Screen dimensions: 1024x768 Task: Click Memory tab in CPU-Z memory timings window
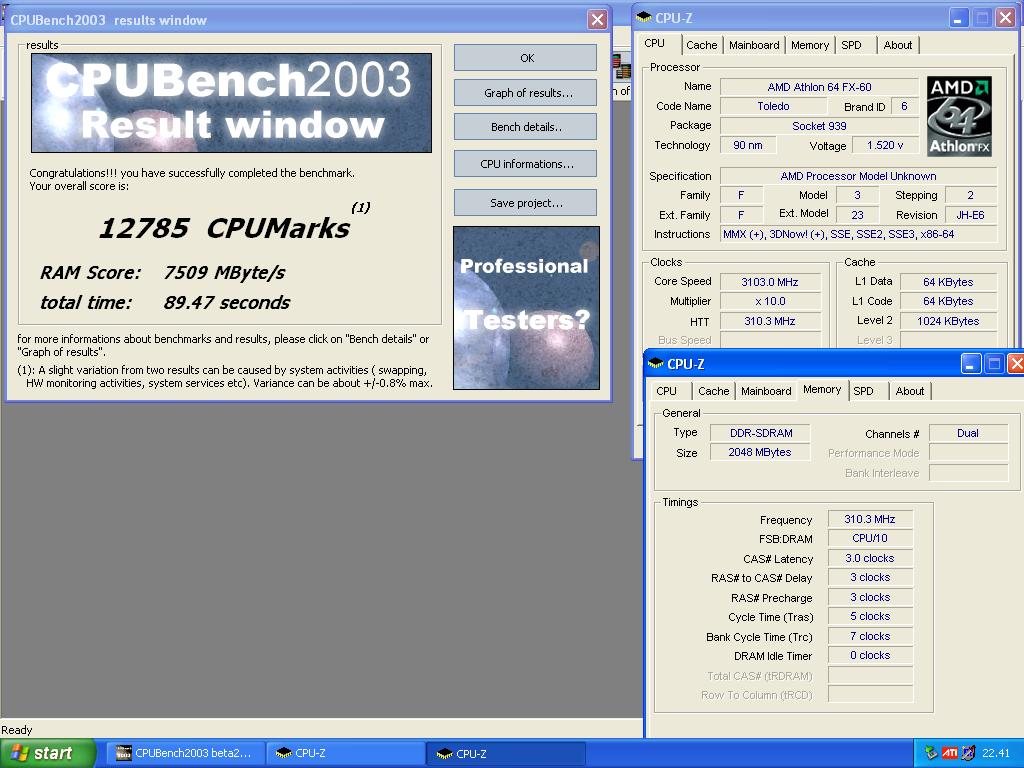tap(822, 390)
